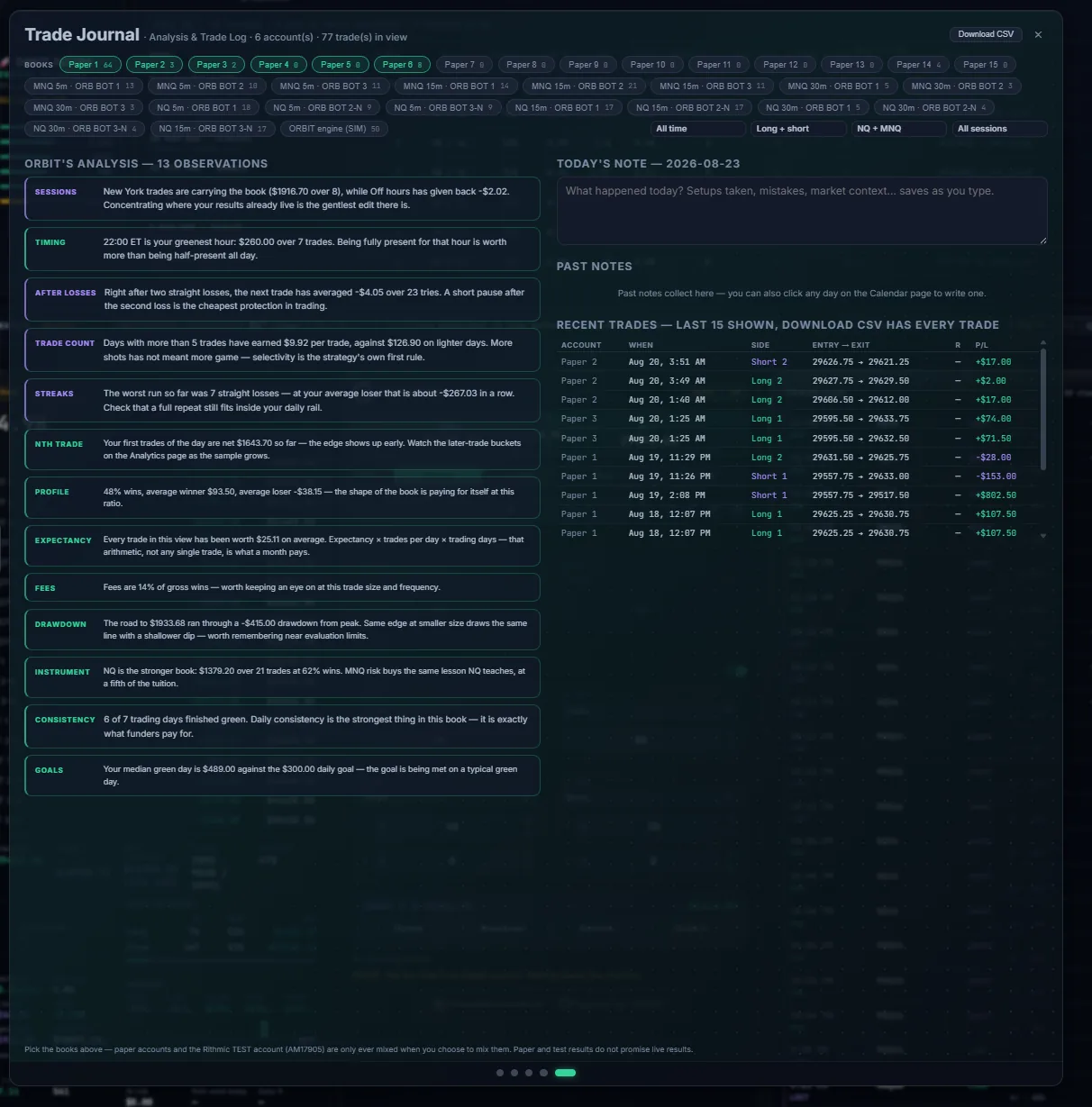Toggle the Paper 6 book chip

[x=402, y=65]
